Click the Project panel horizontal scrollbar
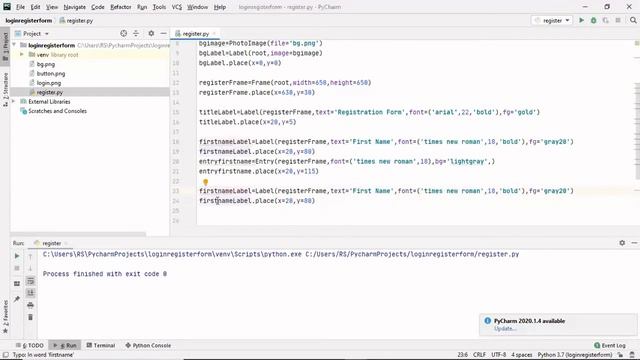The image size is (640, 360). pos(78,234)
